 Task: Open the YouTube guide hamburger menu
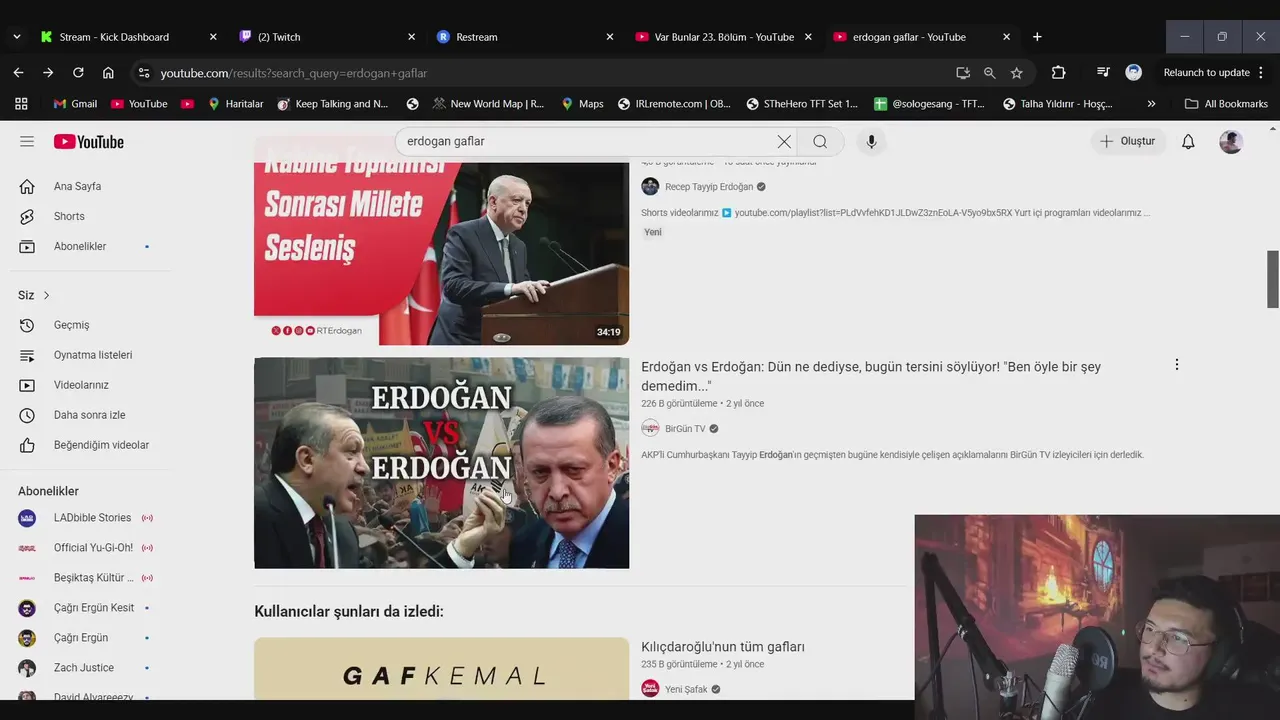(x=27, y=141)
